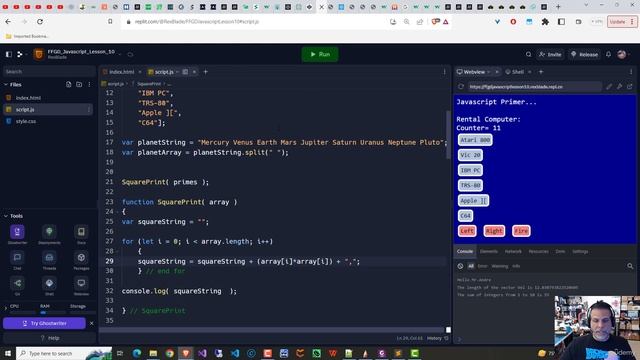Run the Replit project
Image resolution: width=640 pixels, height=360 pixels.
coord(320,54)
